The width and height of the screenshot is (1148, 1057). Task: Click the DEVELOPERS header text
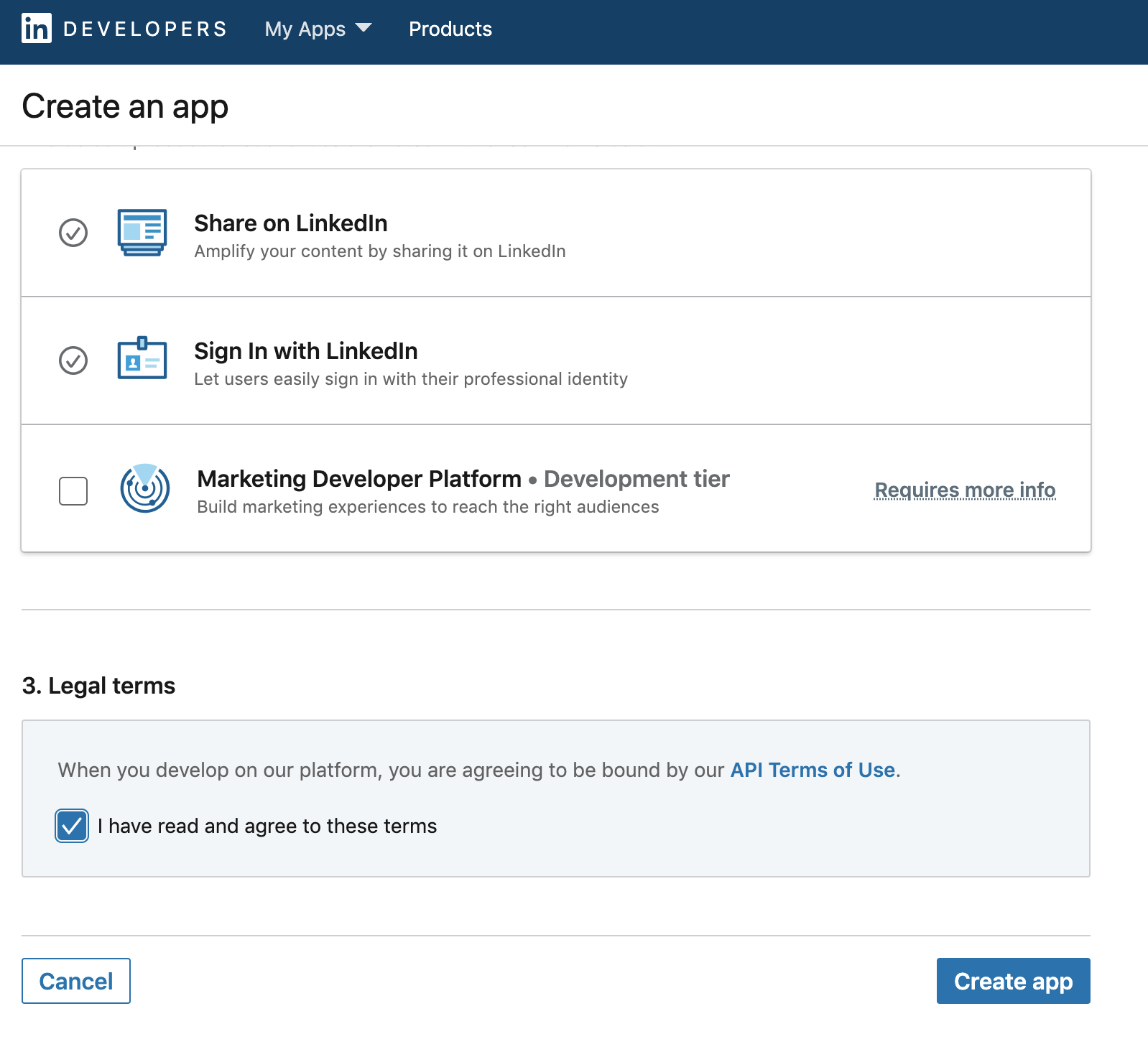point(145,29)
